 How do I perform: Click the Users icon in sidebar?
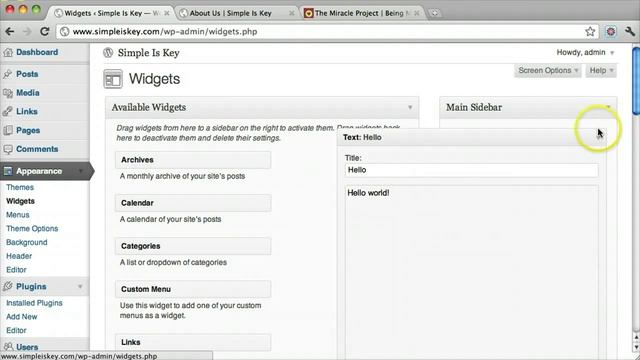point(8,347)
